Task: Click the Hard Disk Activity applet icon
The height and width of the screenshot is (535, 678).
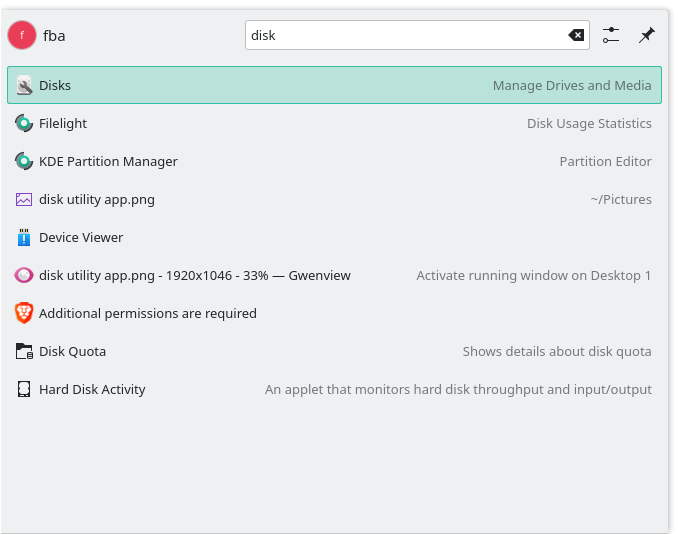Action: [x=24, y=390]
